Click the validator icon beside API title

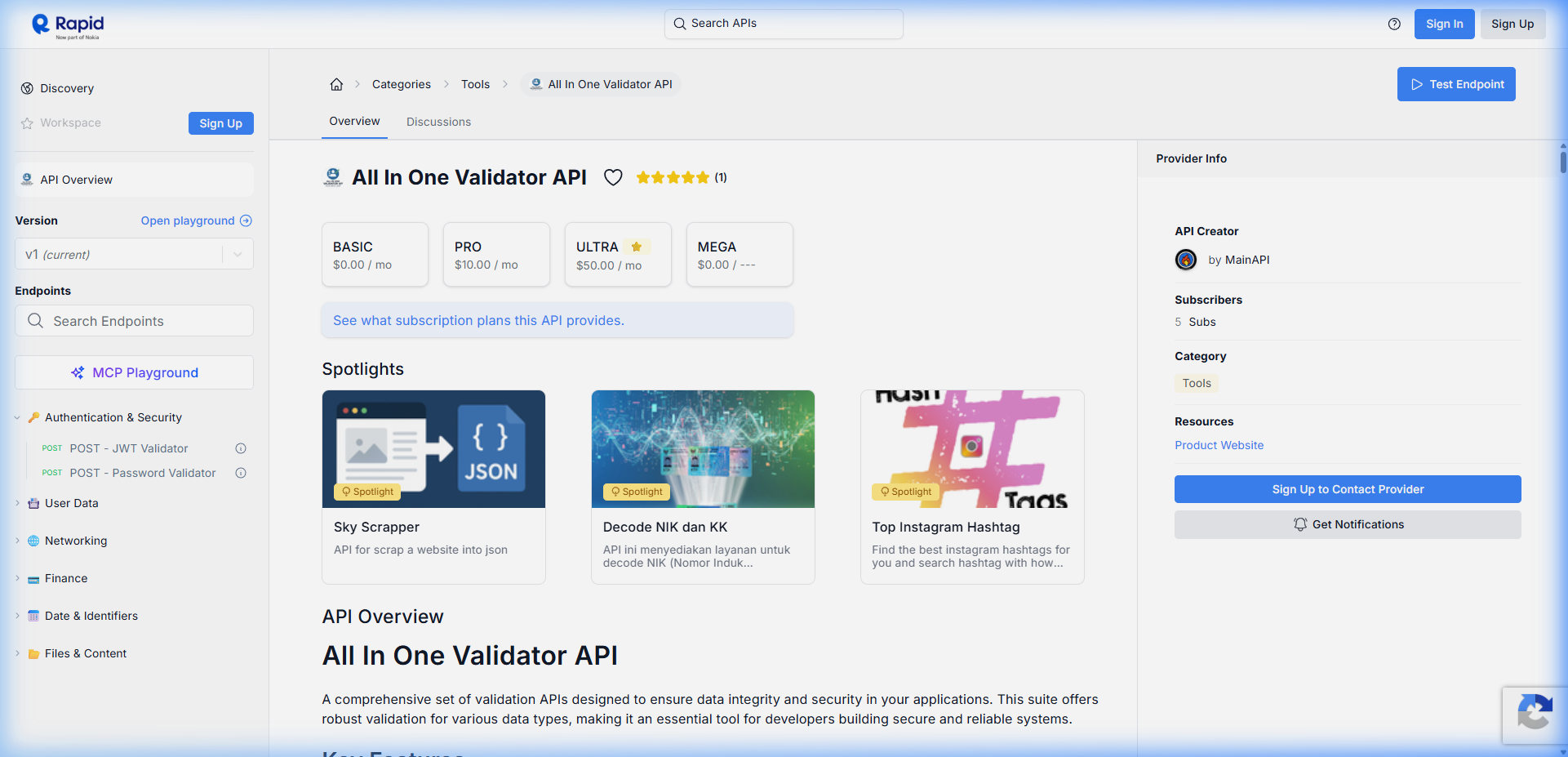[333, 177]
